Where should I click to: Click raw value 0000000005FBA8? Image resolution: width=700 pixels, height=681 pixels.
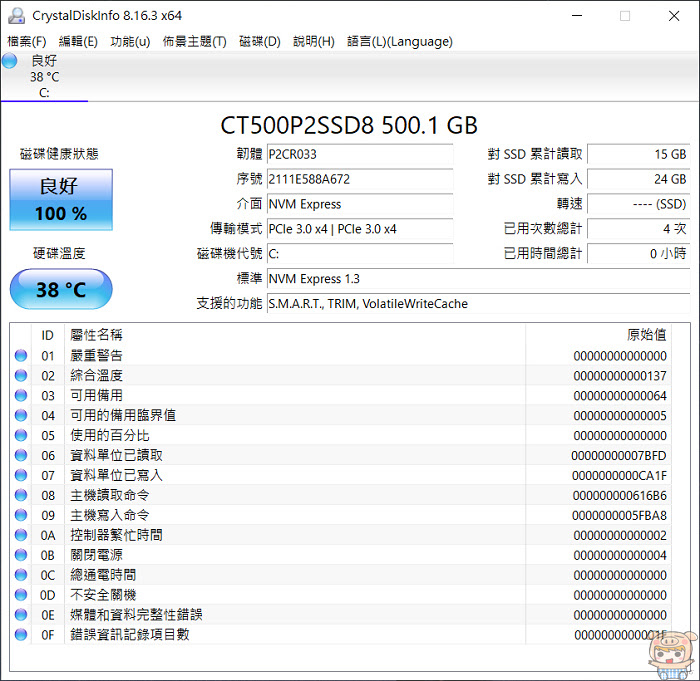tap(619, 516)
